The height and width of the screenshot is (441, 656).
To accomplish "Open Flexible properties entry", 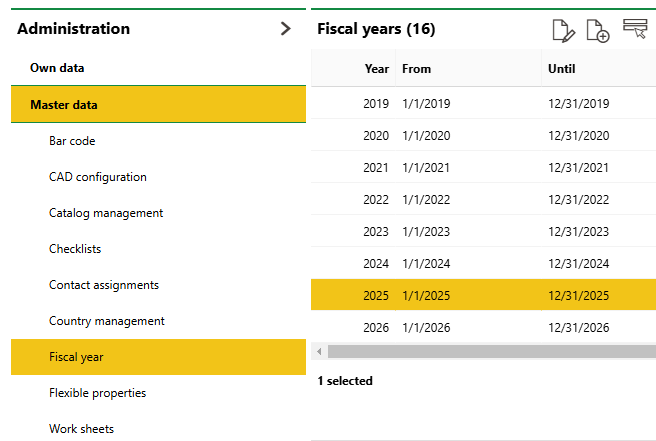I will tap(158, 392).
